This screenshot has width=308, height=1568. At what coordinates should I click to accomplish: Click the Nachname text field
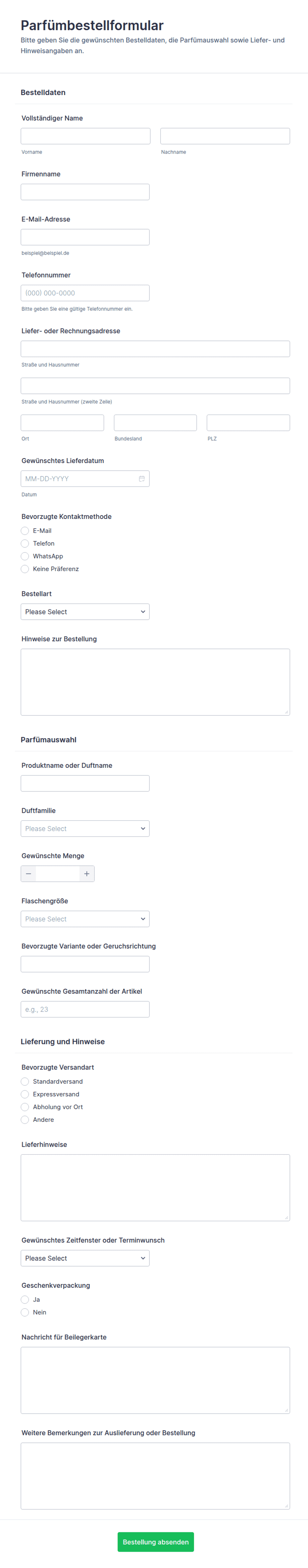(225, 136)
